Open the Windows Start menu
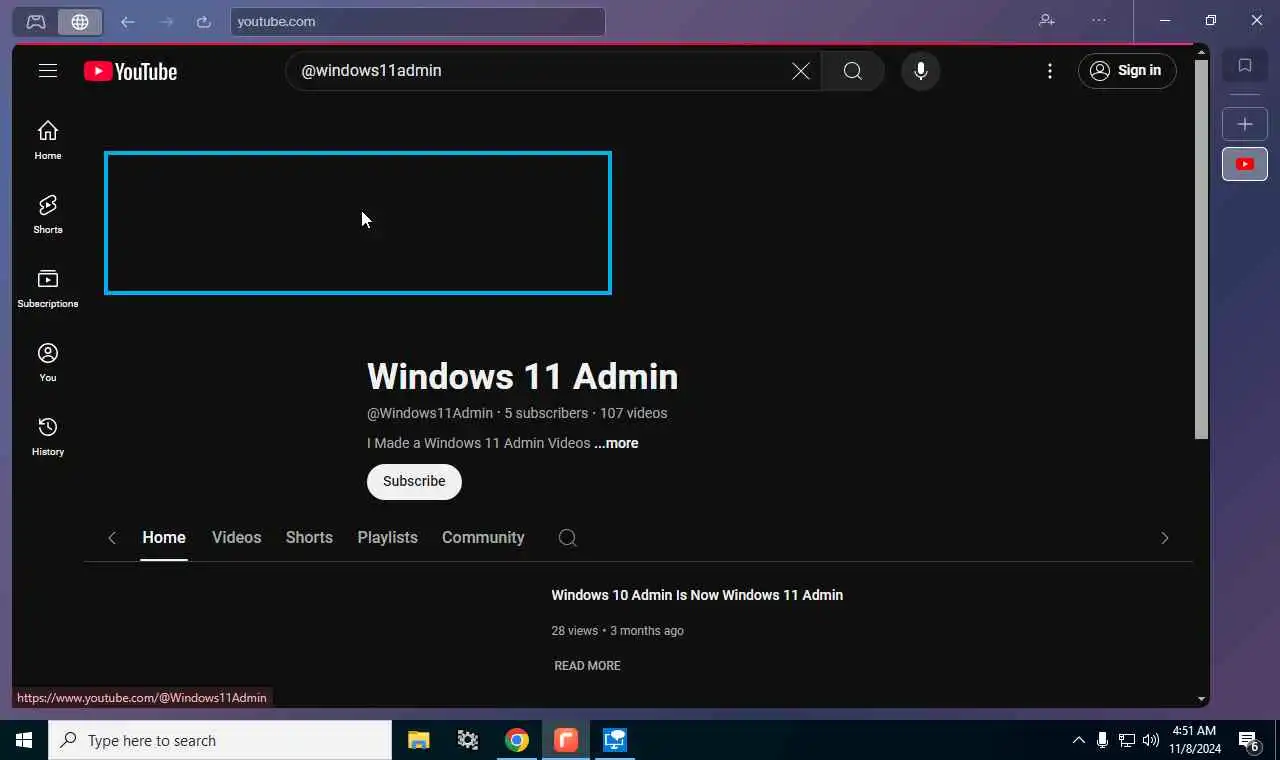Screen dimensions: 1280x760 tap(24, 740)
